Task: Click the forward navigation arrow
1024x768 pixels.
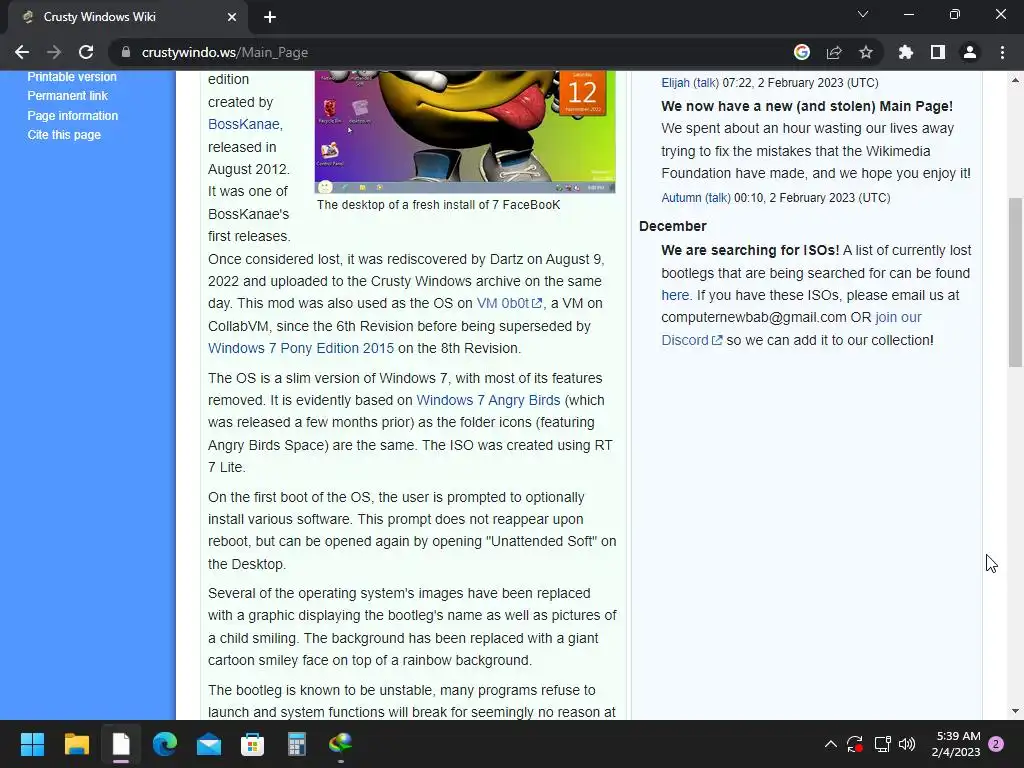Action: click(54, 52)
